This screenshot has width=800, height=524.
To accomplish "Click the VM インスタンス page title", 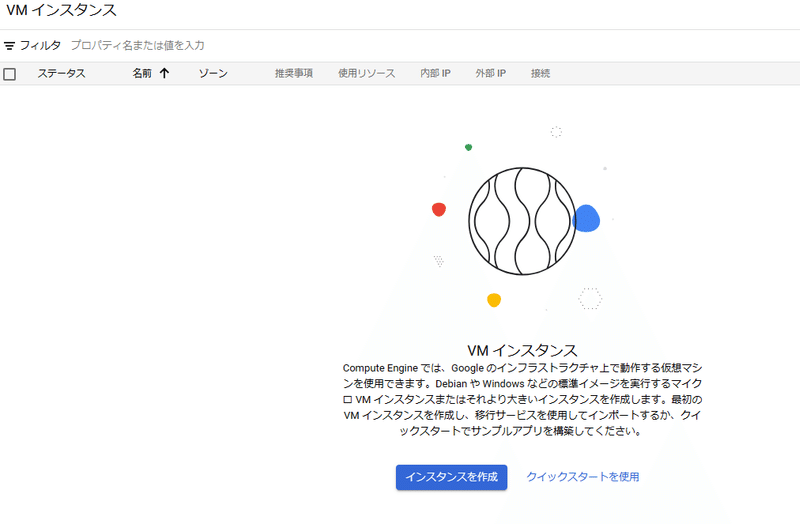I will click(x=61, y=10).
